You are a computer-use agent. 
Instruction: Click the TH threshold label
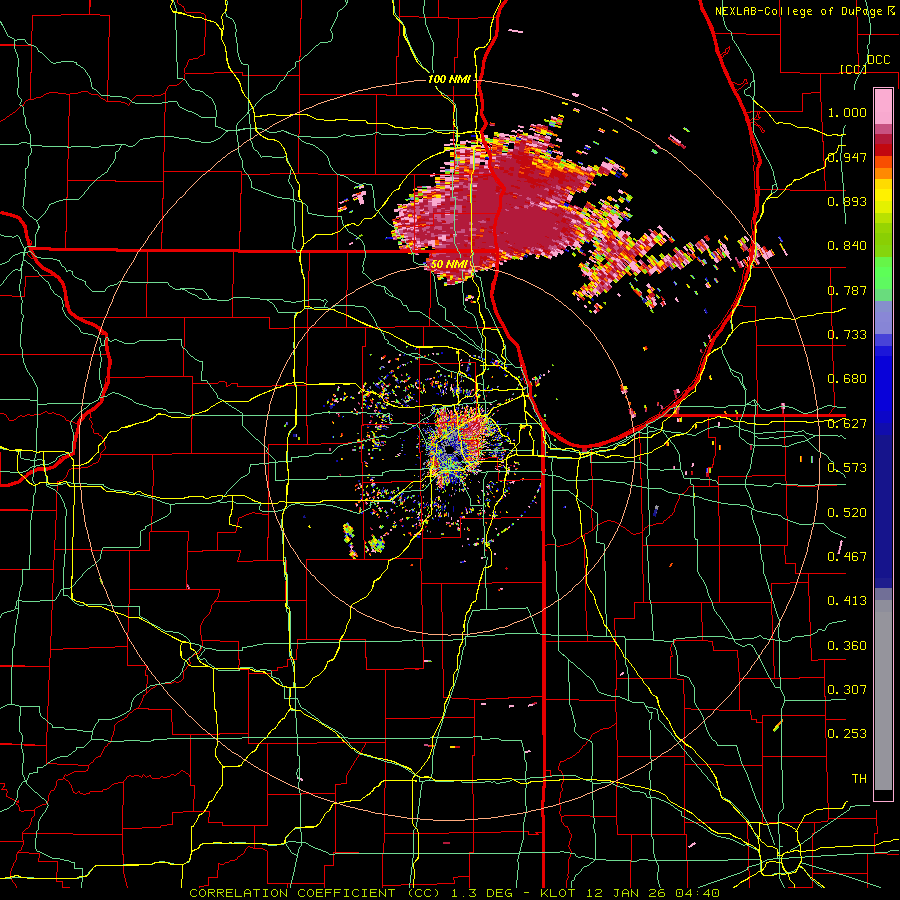pyautogui.click(x=859, y=779)
